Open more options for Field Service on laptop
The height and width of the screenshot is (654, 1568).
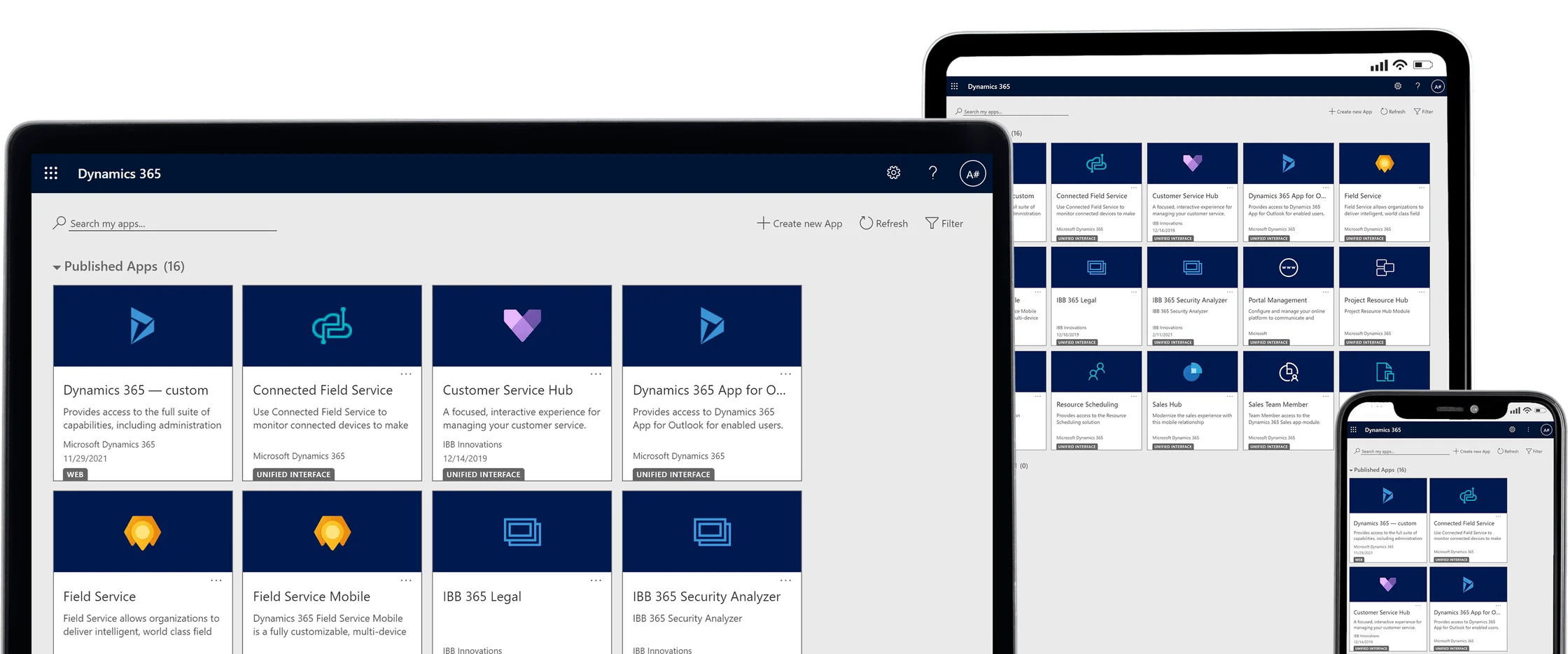[216, 580]
